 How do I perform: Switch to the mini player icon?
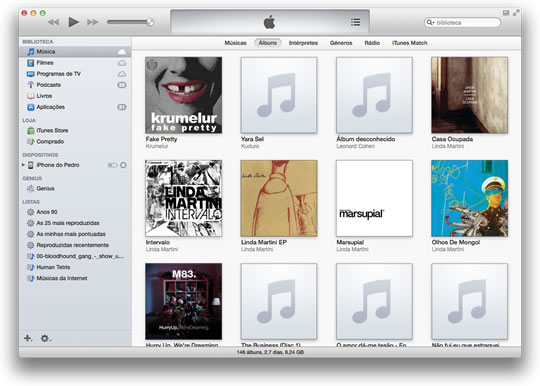click(x=506, y=13)
